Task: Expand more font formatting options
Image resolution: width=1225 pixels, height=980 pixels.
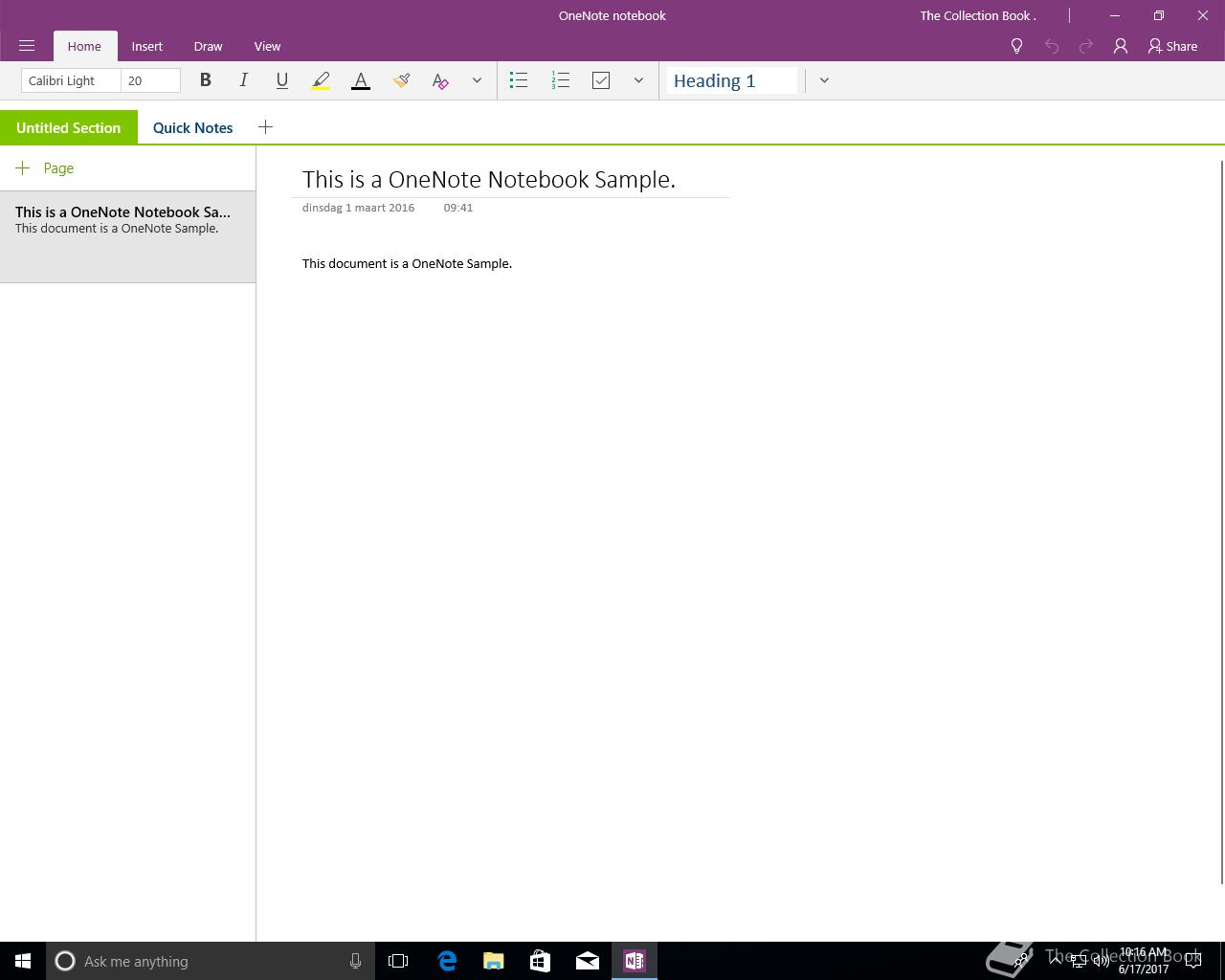Action: tap(477, 80)
